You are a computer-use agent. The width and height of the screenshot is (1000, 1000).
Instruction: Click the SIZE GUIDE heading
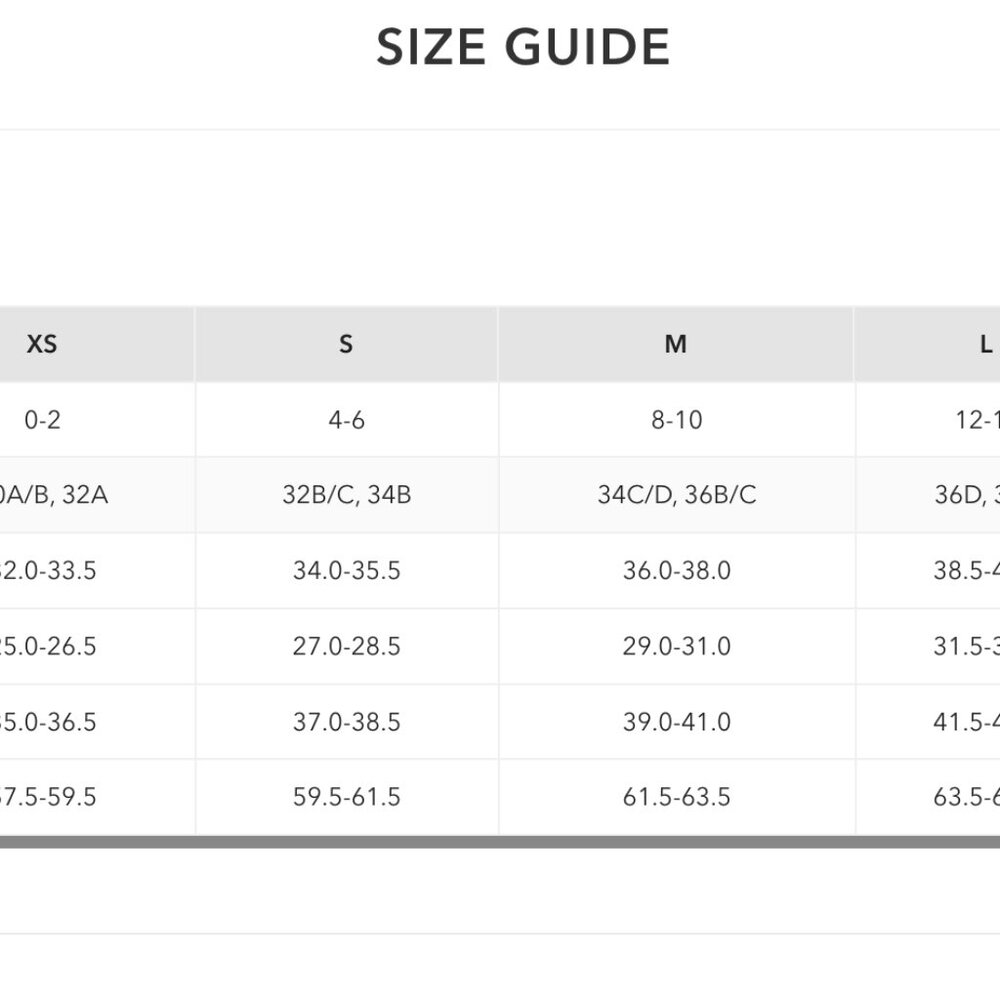(x=523, y=47)
